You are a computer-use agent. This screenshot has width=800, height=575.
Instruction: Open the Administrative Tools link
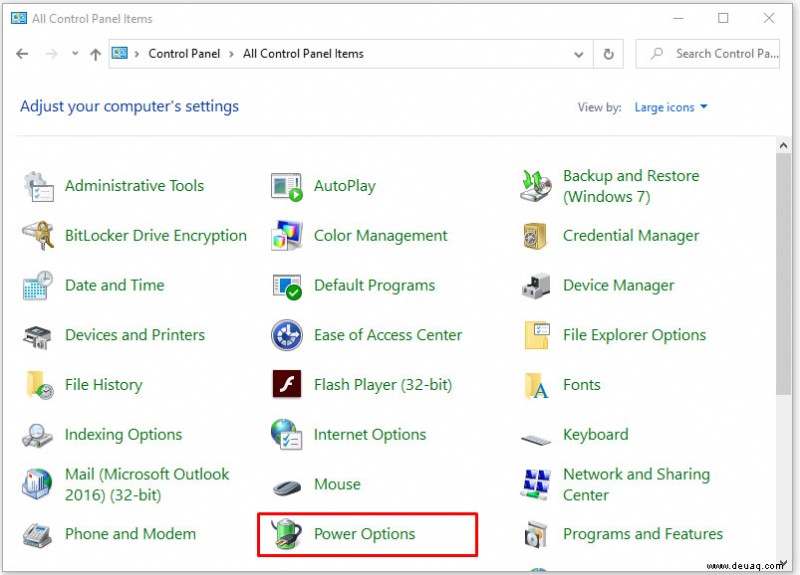(134, 186)
